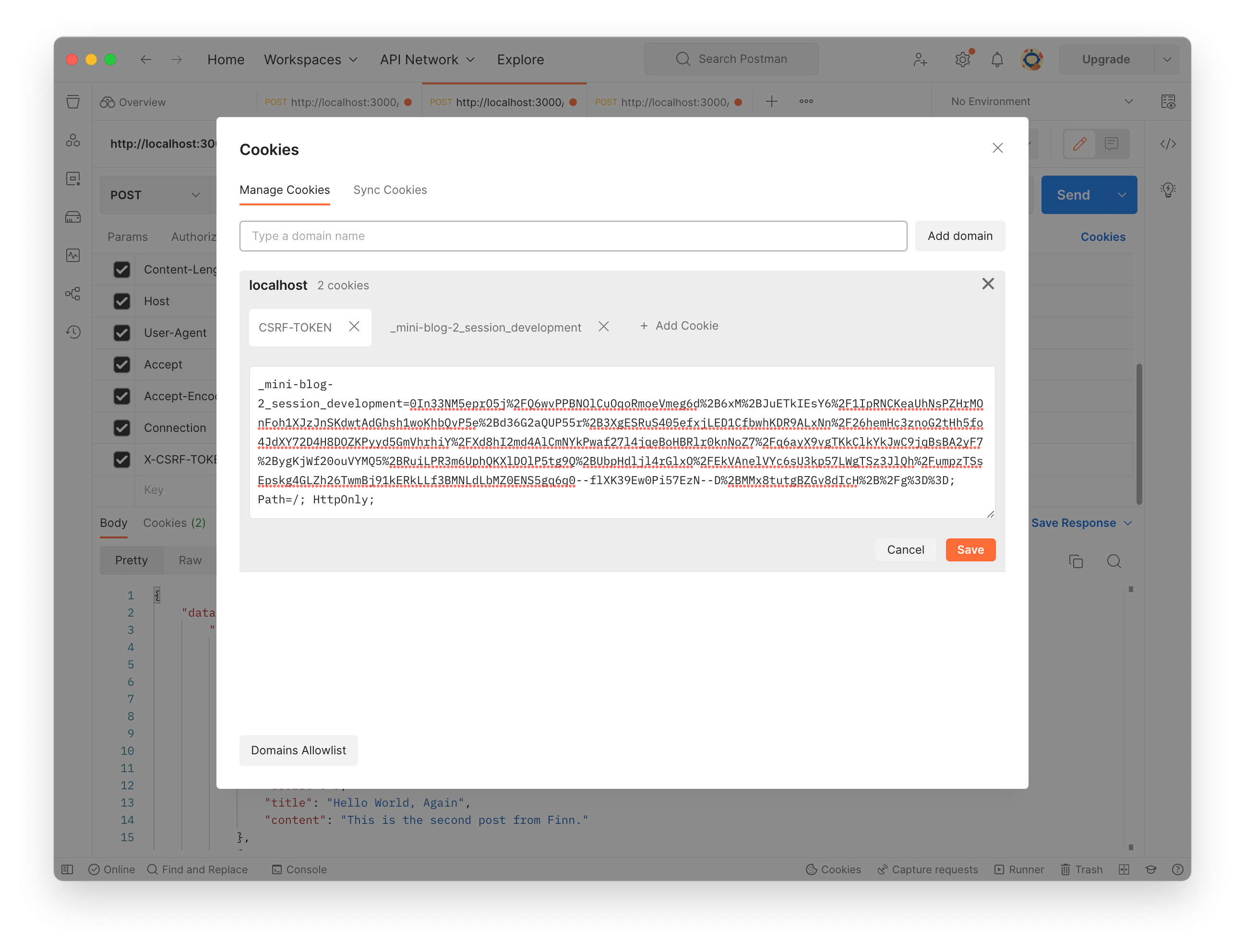Click the Search Postman field
Viewport: 1245px width, 952px height.
pos(731,59)
